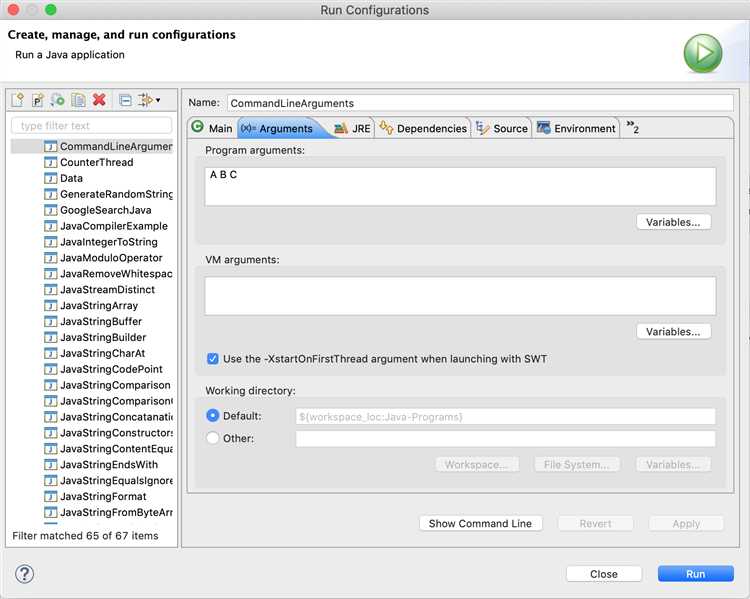The height and width of the screenshot is (599, 750).
Task: Click the icon beside JavaStringBuffer
Action: pos(51,322)
